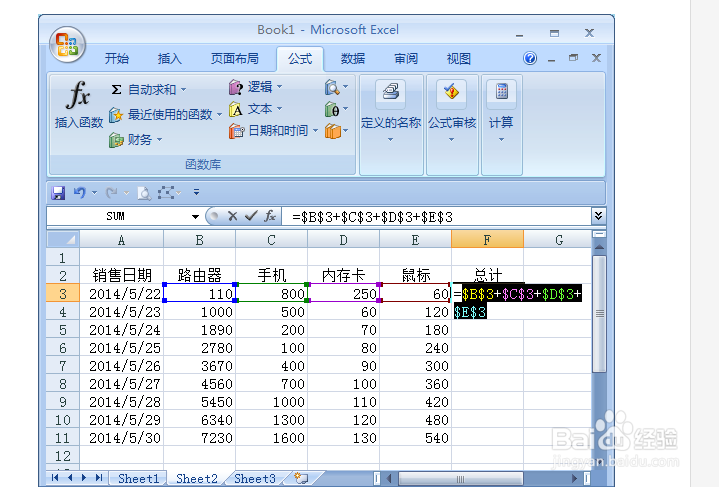Open the Date & Time functions icon
Viewport: 719px width, 487px height.
[x=237, y=131]
